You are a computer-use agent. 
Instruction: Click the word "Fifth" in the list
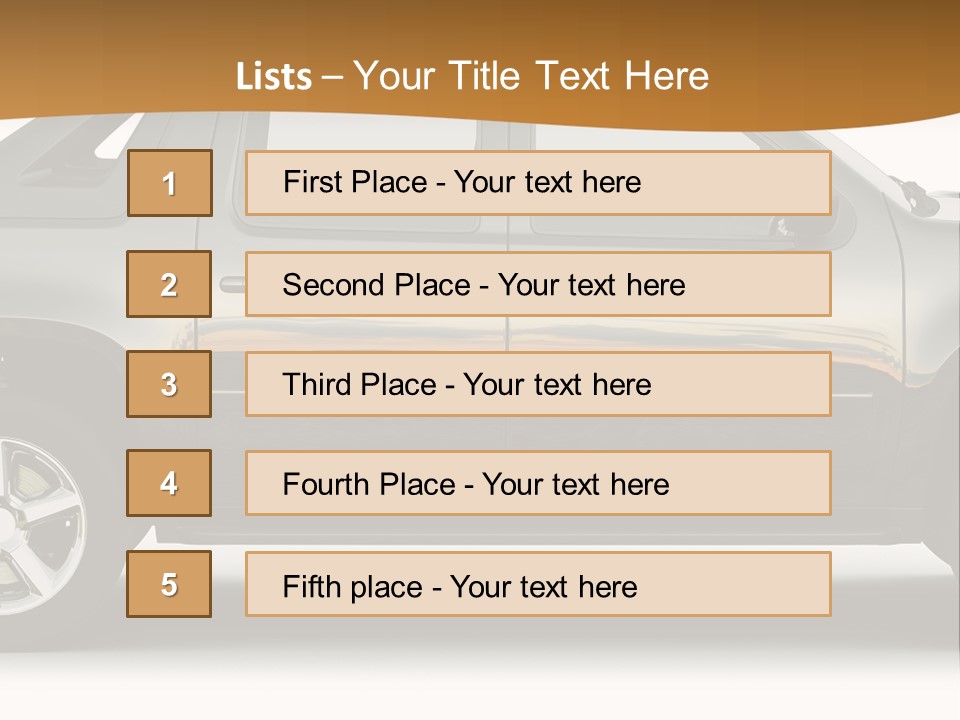point(313,586)
